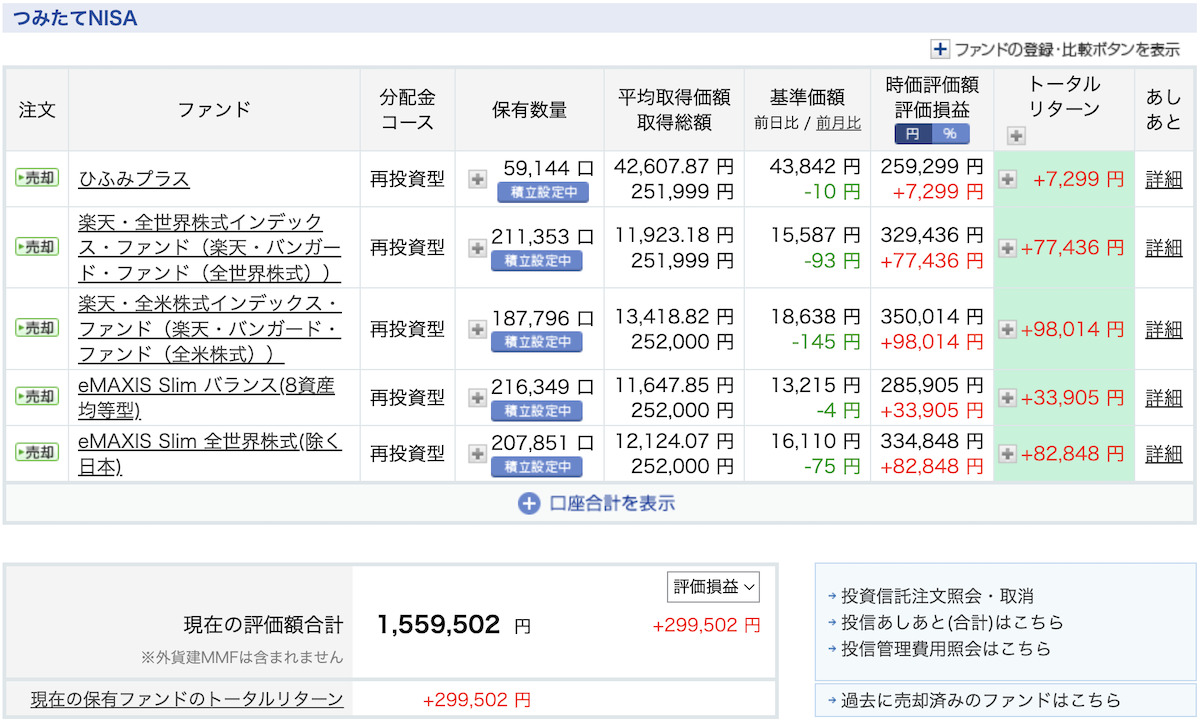Screen dimensions: 1200x724
Task: Expand plus icon beside +7,299 円 total return
Action: pos(1008,179)
